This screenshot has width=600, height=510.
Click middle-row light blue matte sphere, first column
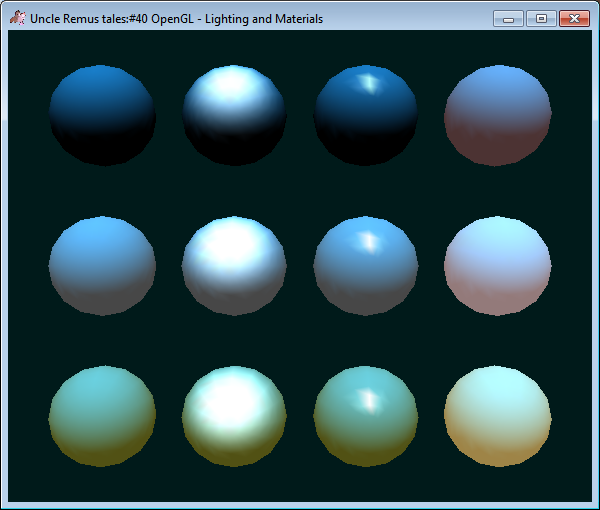(102, 265)
